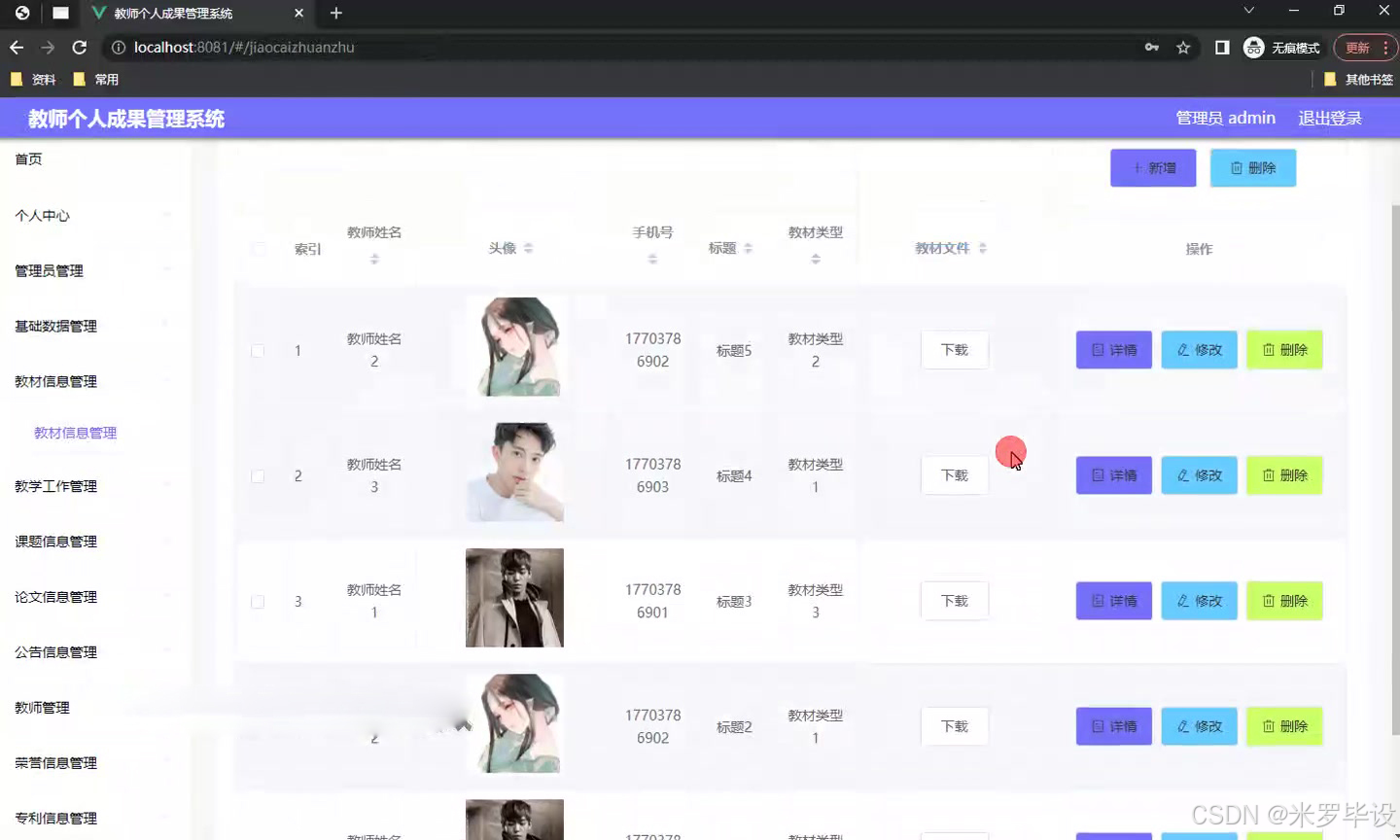Select the header select-all checkbox
This screenshot has width=1400, height=840.
[x=259, y=249]
